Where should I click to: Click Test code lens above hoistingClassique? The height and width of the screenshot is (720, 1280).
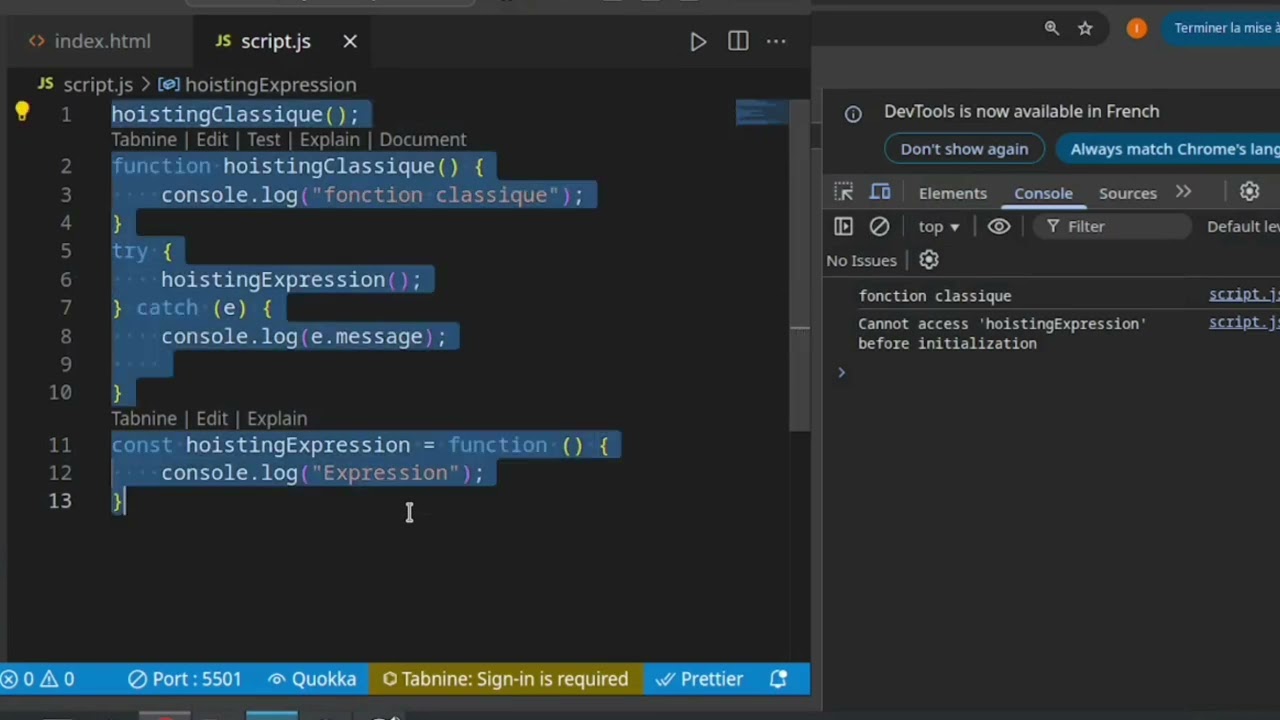264,139
